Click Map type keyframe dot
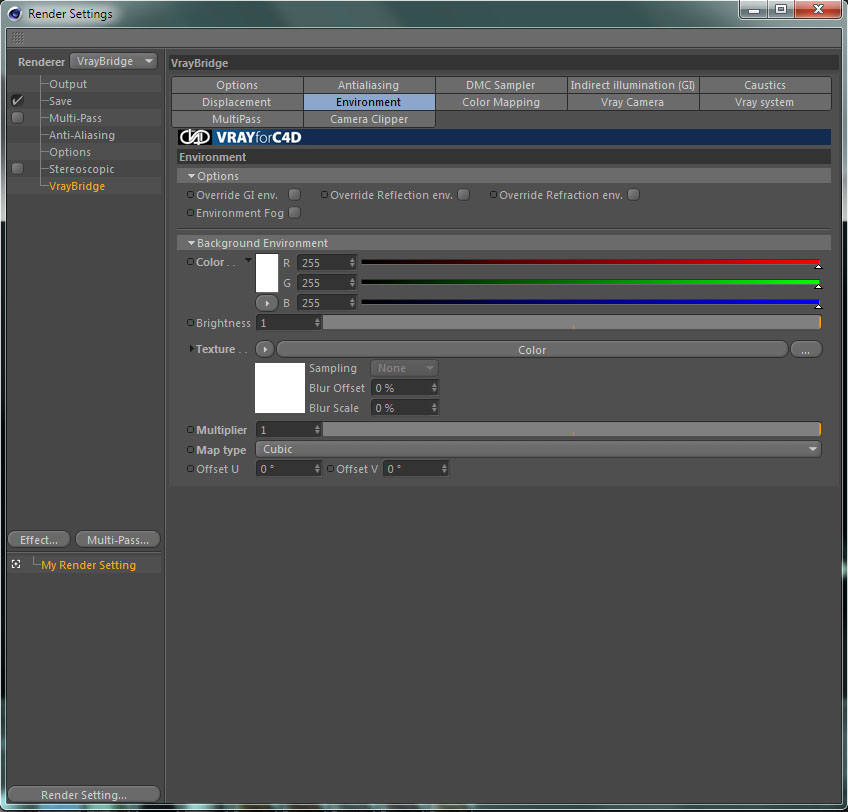This screenshot has width=848, height=812. pos(190,450)
